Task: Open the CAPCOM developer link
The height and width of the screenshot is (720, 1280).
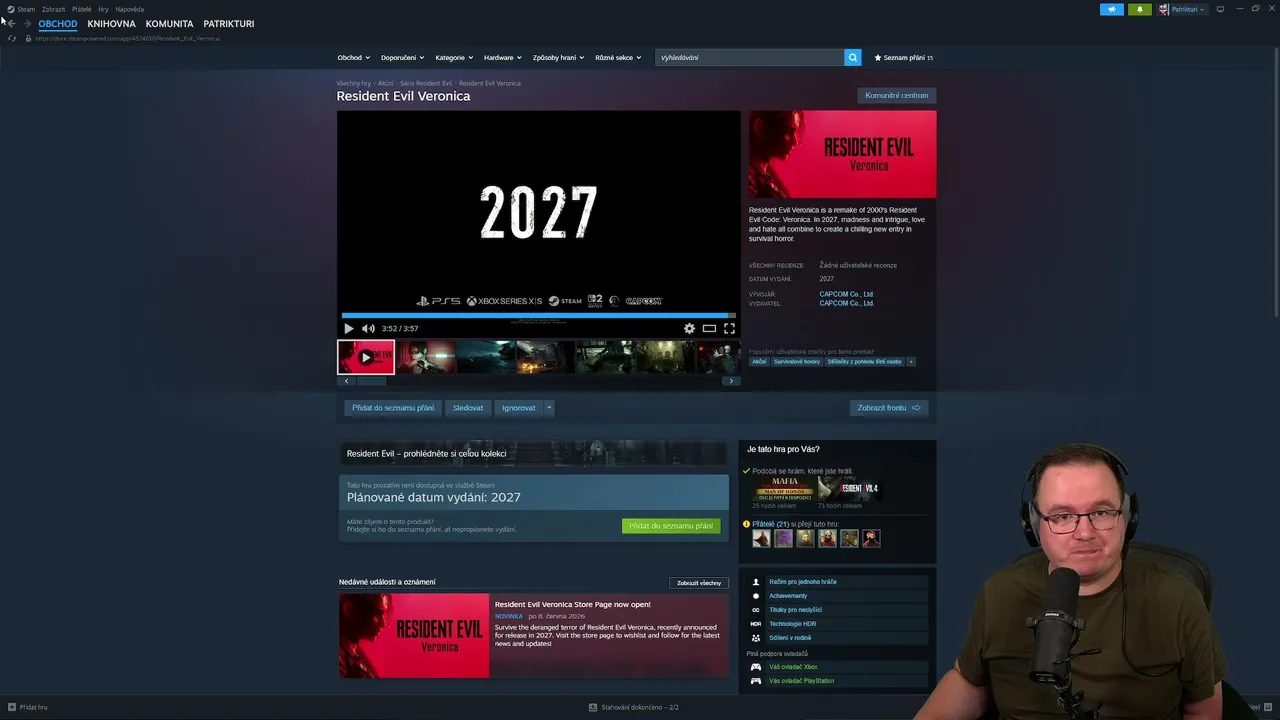Action: pyautogui.click(x=846, y=294)
